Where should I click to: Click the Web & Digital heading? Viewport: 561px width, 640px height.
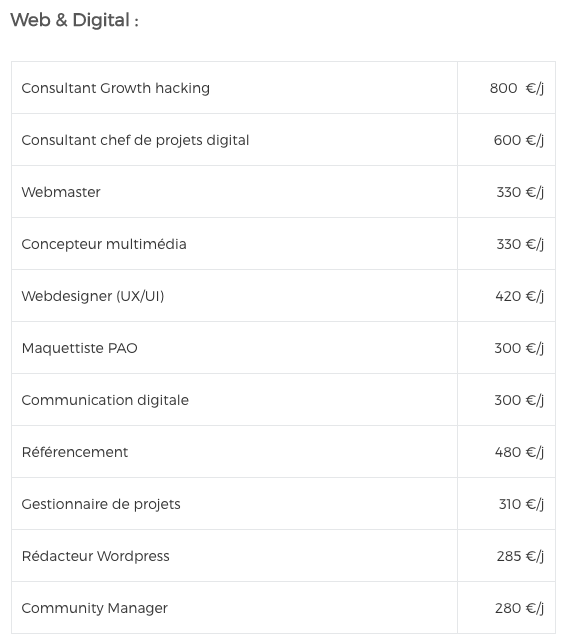point(74,20)
